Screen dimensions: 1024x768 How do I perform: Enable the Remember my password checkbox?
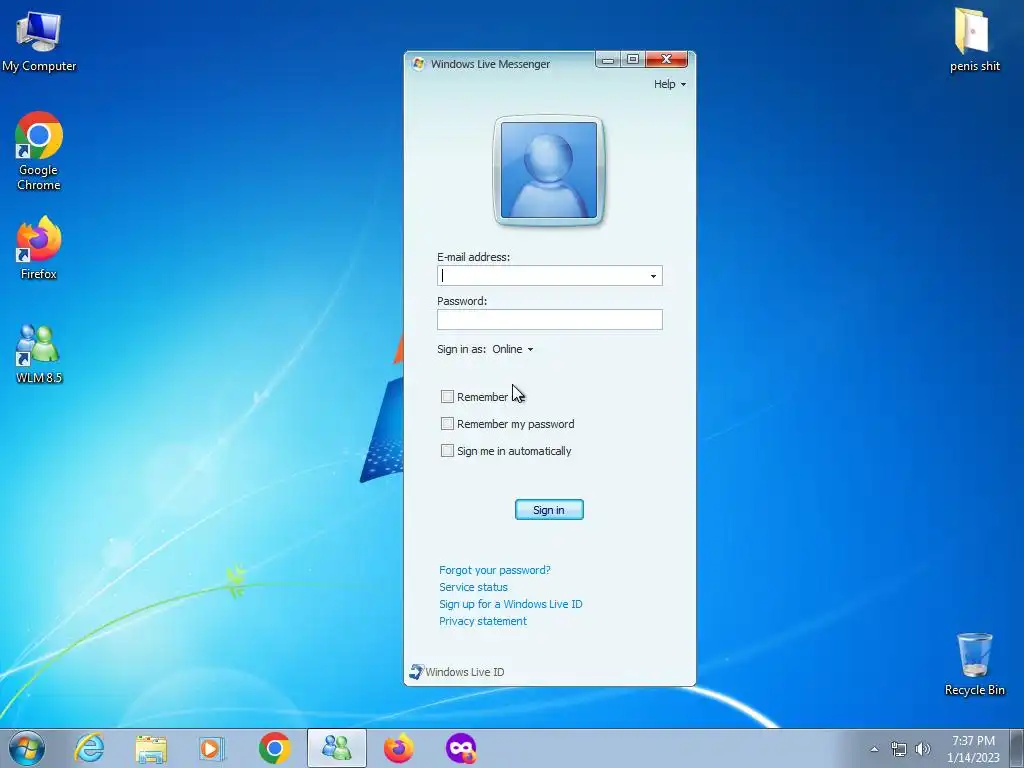coord(447,424)
